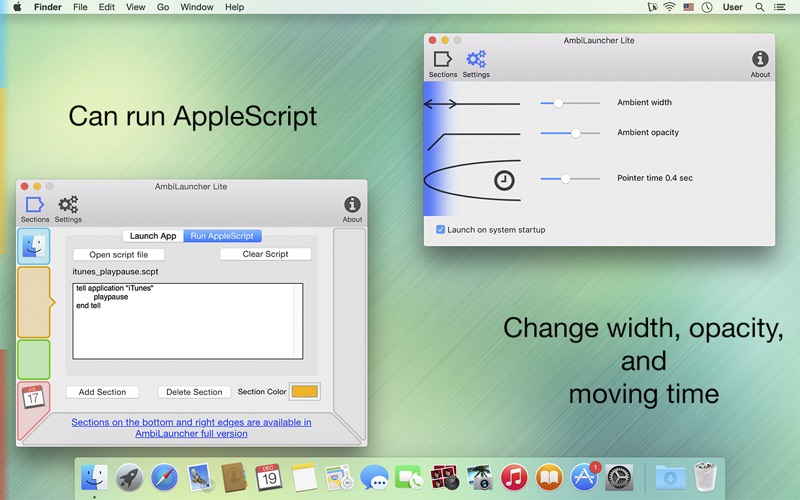Viewport: 800px width, 500px height.
Task: Open Safari from the Dock
Action: 164,478
